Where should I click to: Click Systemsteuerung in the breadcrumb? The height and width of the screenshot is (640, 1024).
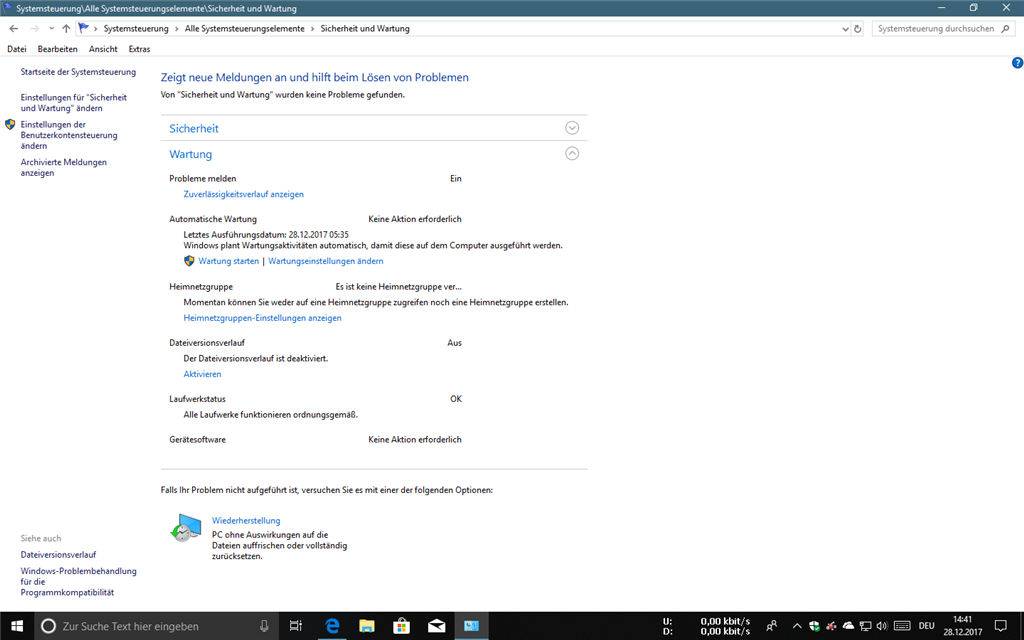click(136, 29)
